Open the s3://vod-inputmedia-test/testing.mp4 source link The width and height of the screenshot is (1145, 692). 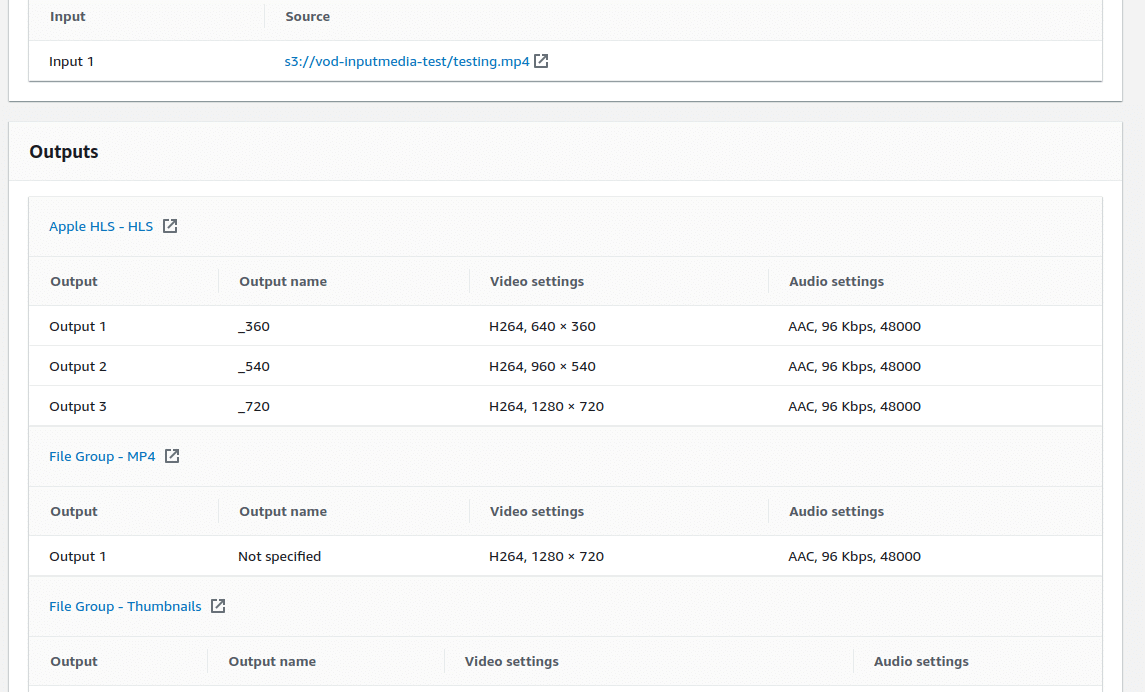coord(406,61)
